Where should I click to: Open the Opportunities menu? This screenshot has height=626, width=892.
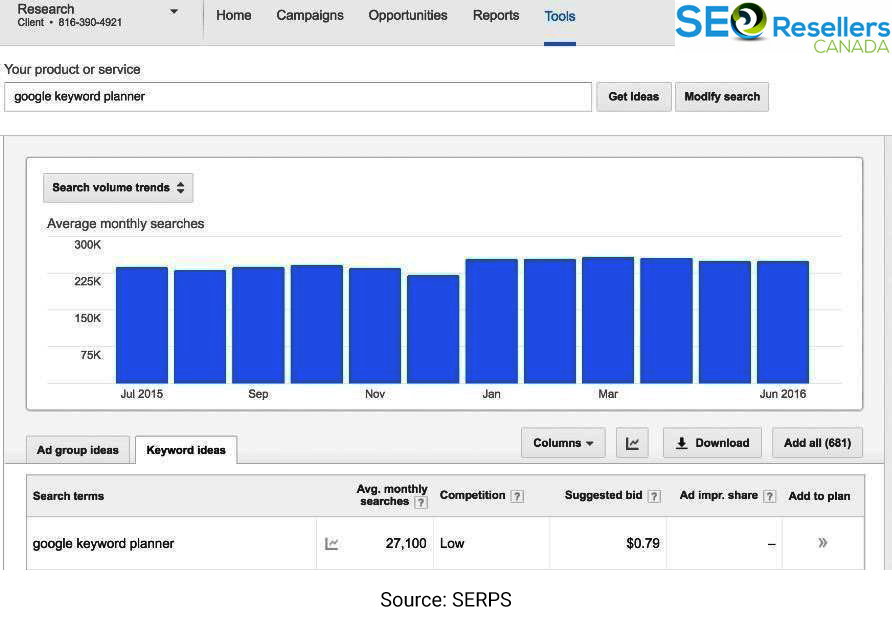point(408,15)
